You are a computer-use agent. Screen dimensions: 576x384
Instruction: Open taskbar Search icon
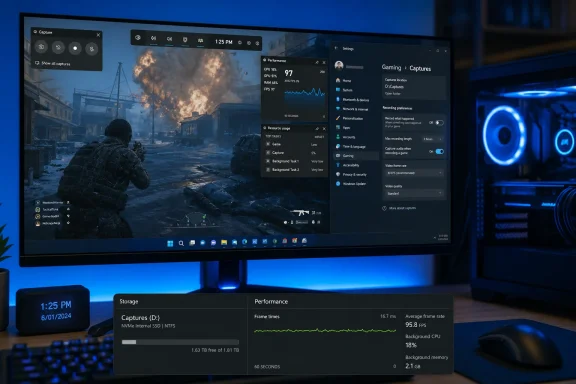pos(181,243)
